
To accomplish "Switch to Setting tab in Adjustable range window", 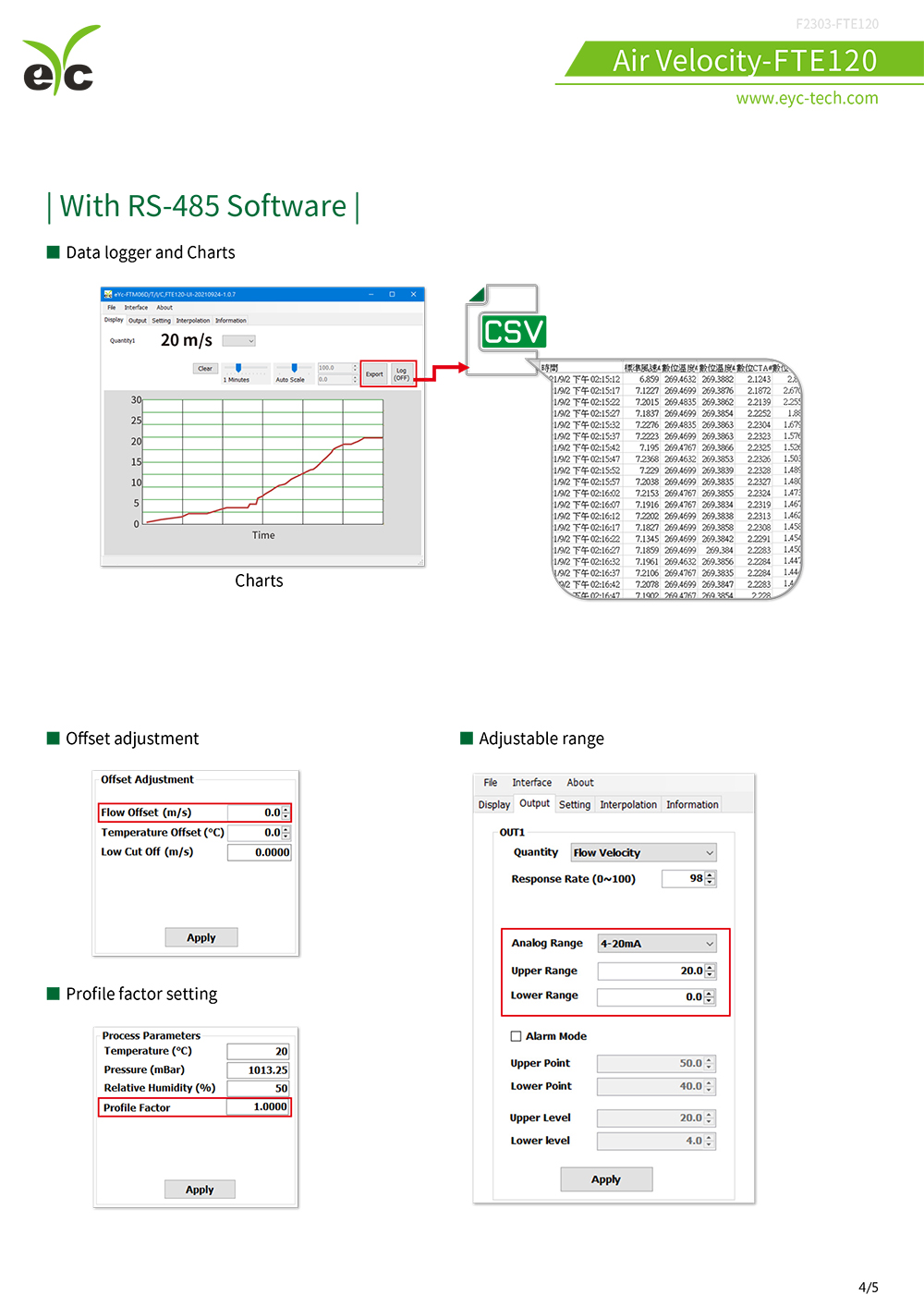I will [x=575, y=804].
